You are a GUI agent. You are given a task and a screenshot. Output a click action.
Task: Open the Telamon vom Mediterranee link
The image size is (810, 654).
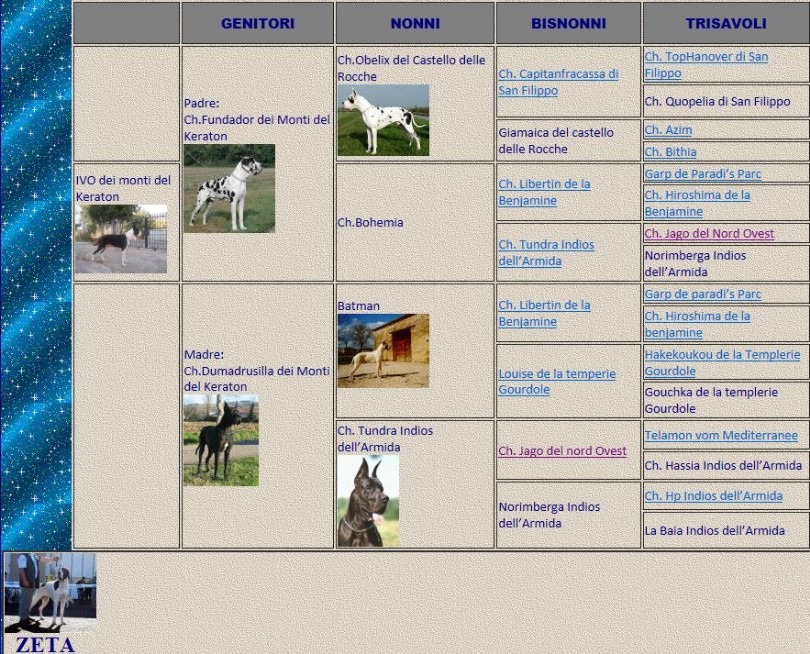point(721,435)
